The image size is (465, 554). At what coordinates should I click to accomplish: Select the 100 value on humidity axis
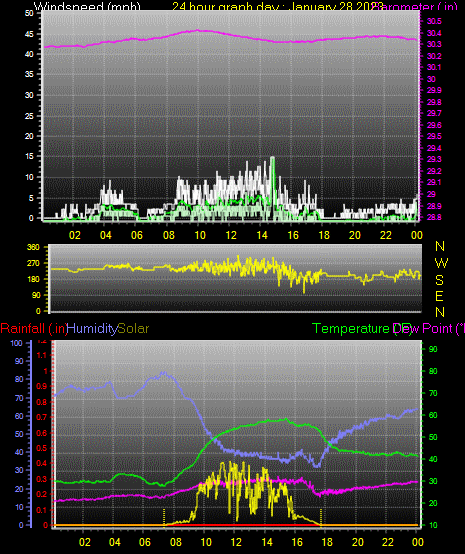pos(16,343)
